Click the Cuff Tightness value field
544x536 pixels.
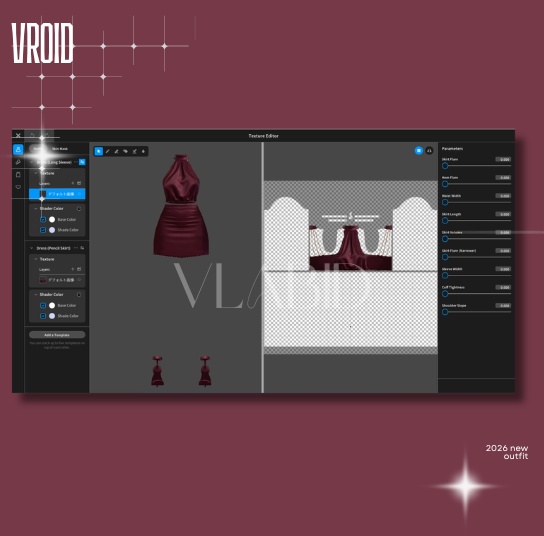pos(503,287)
